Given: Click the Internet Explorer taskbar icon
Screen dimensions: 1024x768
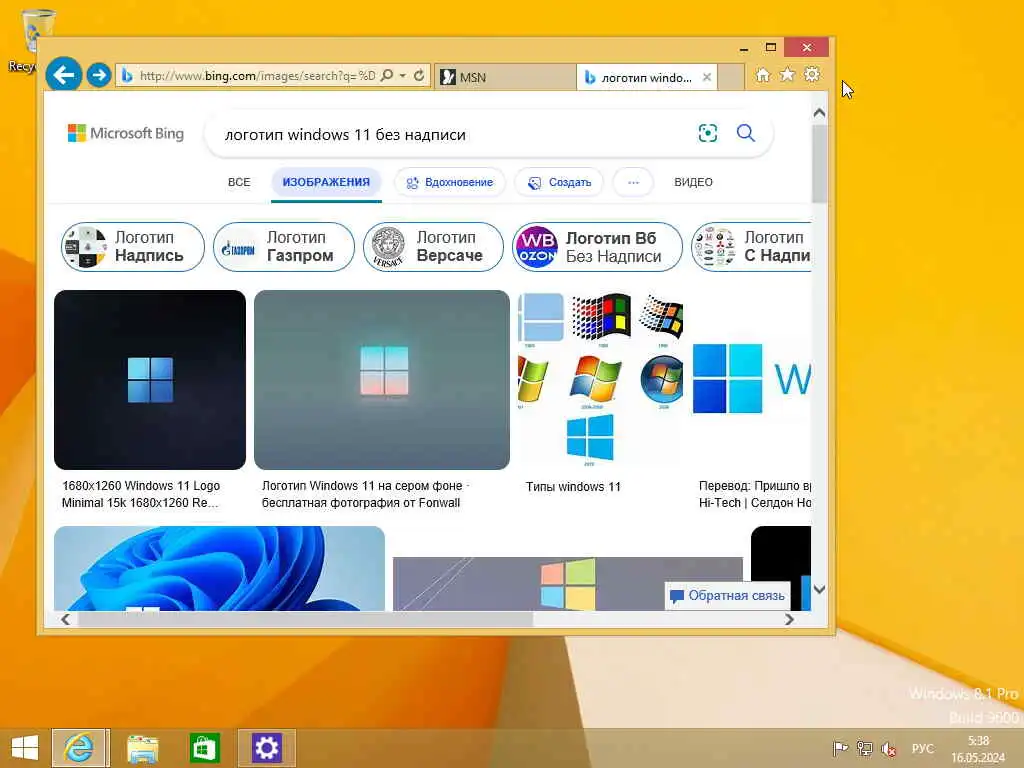Looking at the screenshot, I should point(80,748).
